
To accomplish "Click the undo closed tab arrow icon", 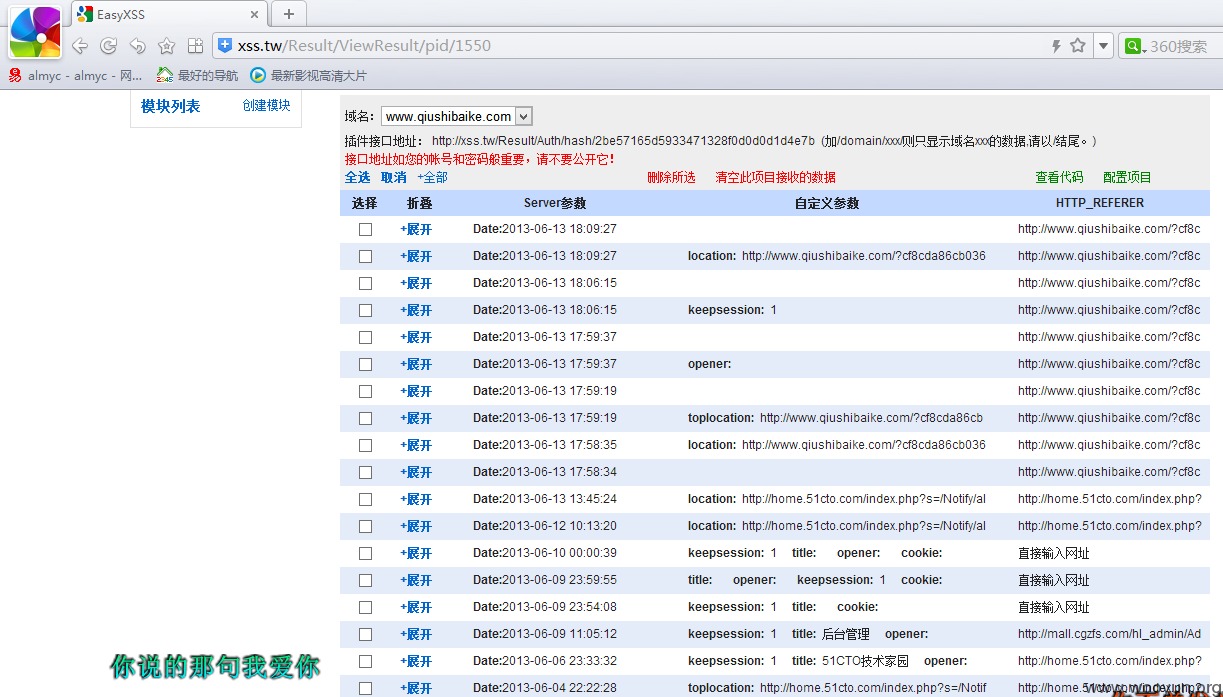I will coord(138,46).
